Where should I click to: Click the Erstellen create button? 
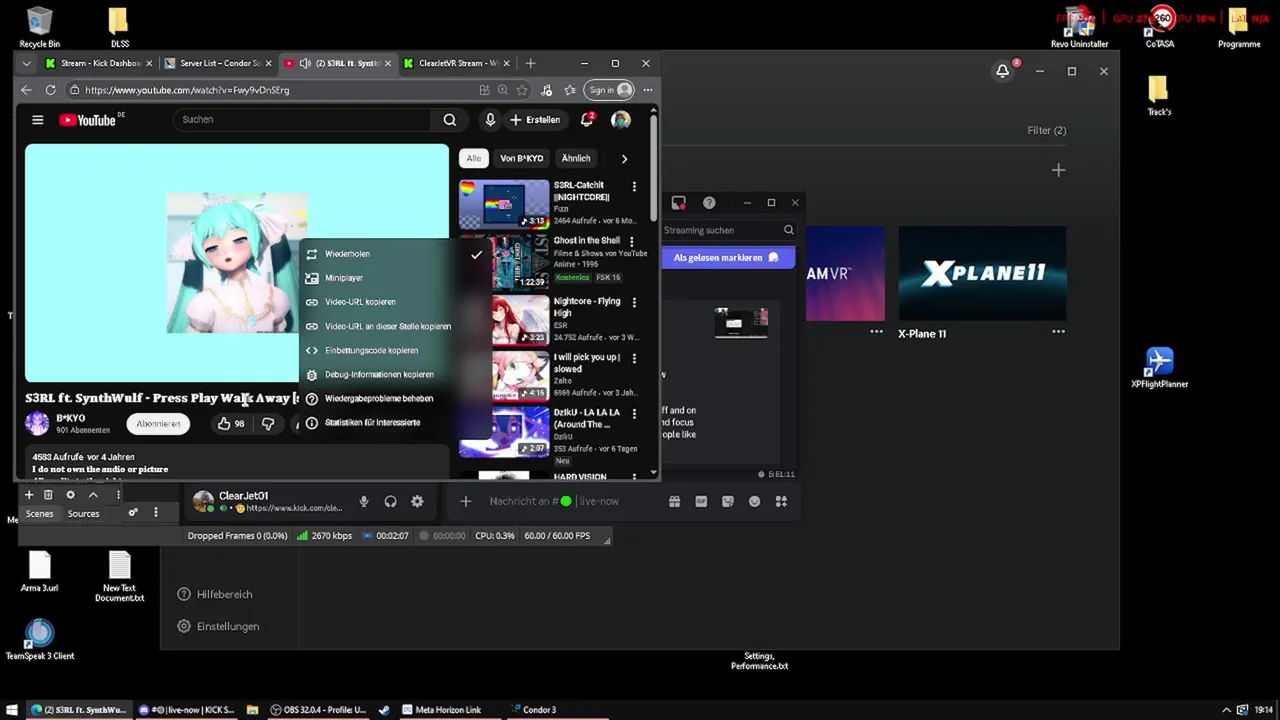point(535,120)
